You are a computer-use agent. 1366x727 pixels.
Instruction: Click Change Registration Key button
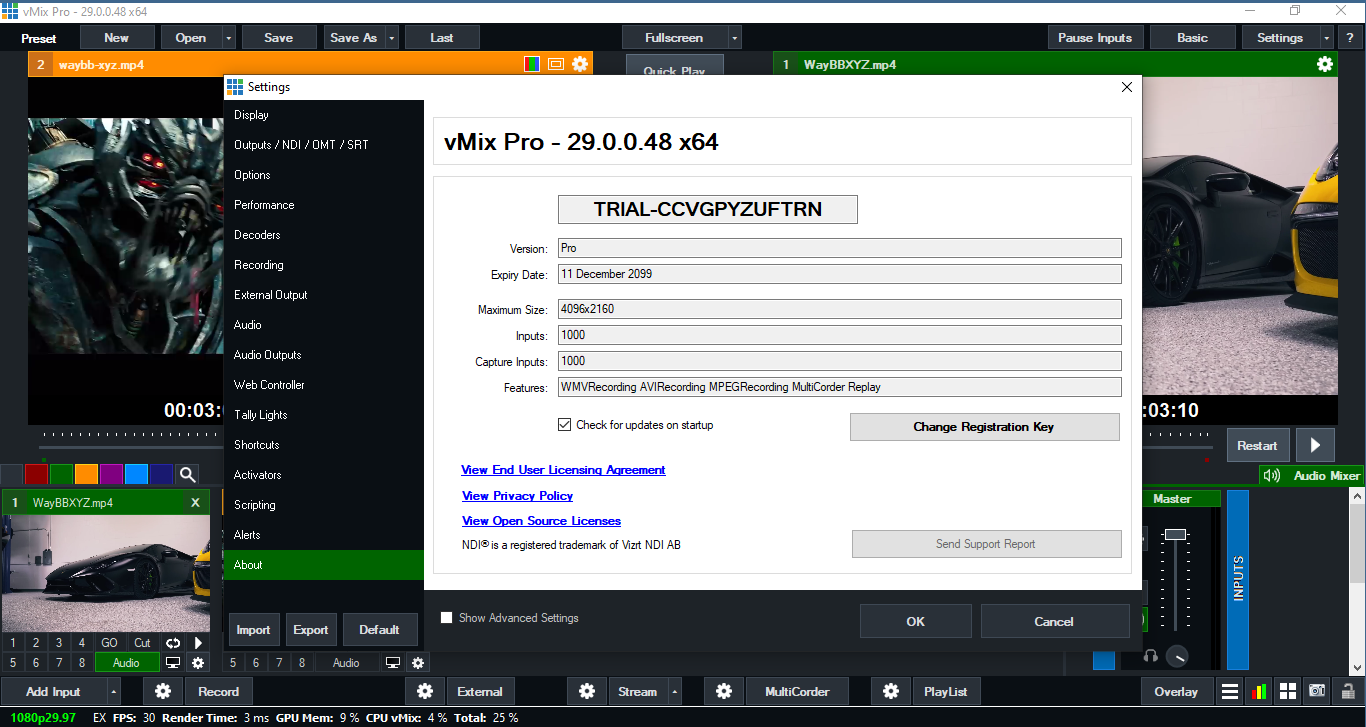pyautogui.click(x=984, y=427)
